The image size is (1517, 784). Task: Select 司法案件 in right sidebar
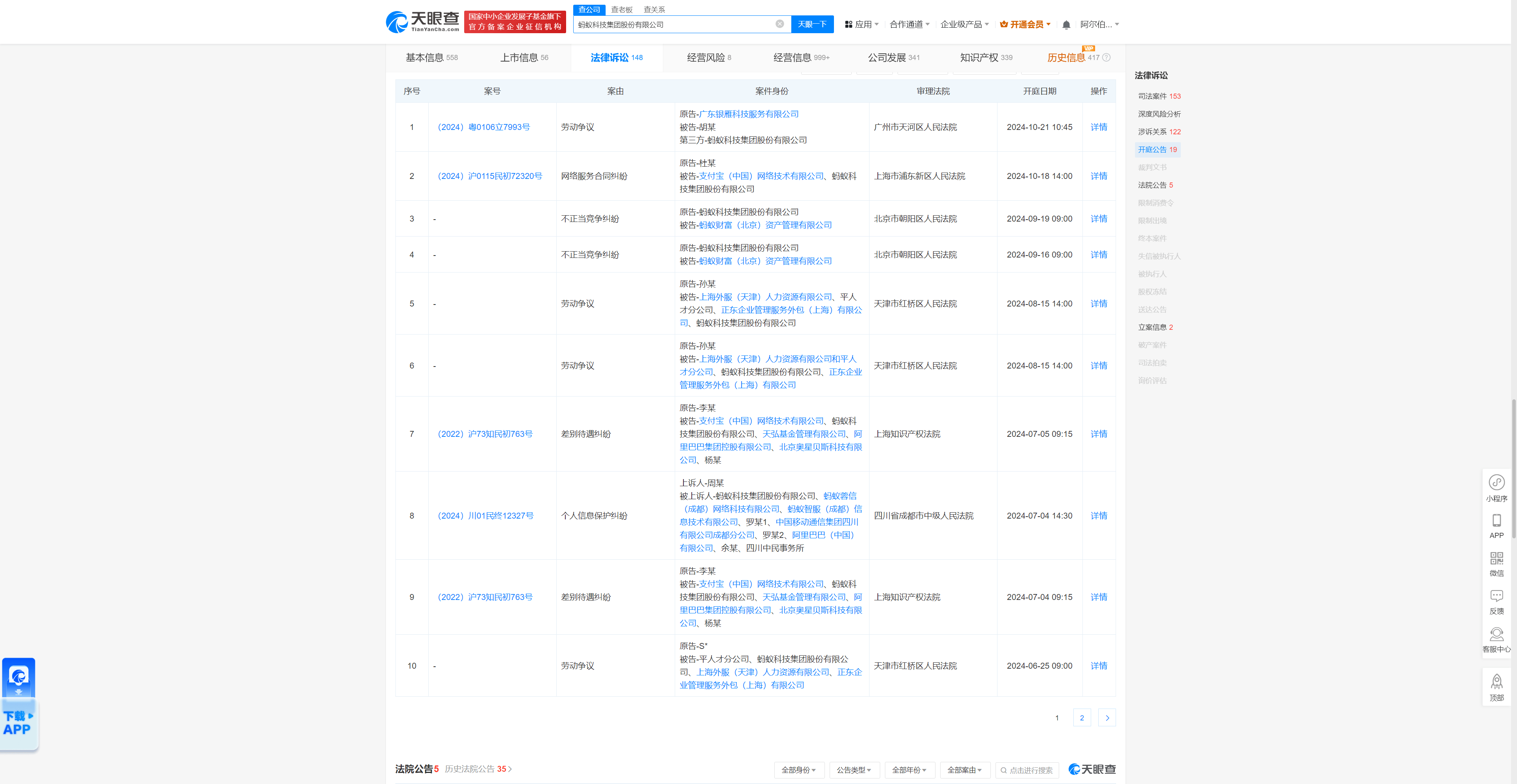[x=1159, y=96]
